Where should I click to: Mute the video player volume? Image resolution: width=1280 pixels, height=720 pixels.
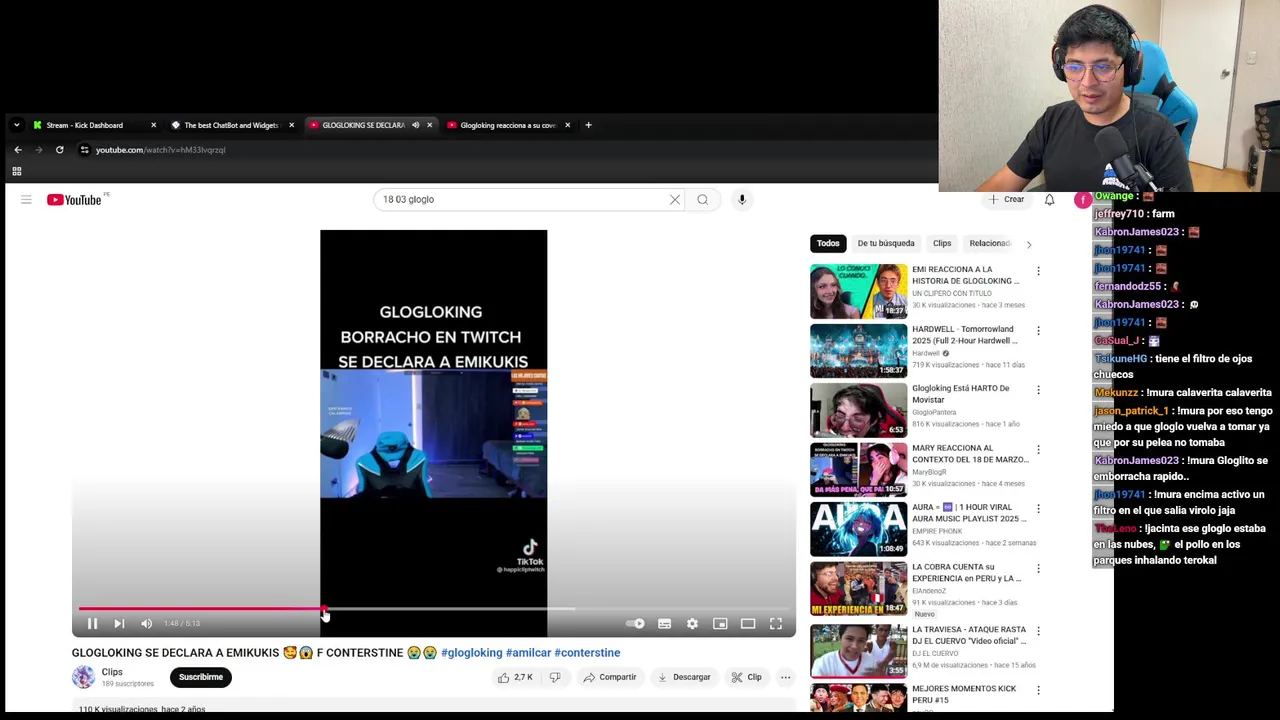(147, 624)
